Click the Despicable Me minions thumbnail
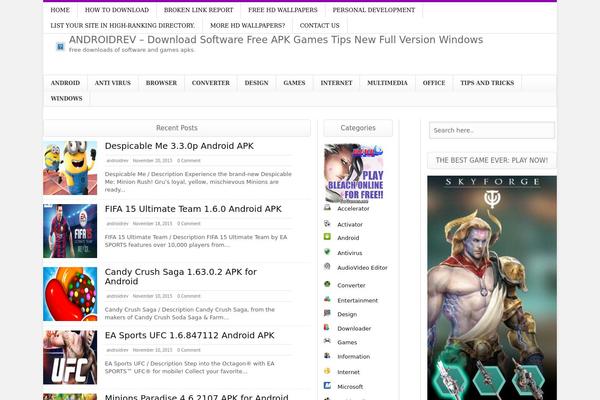The height and width of the screenshot is (400, 600). click(x=70, y=168)
